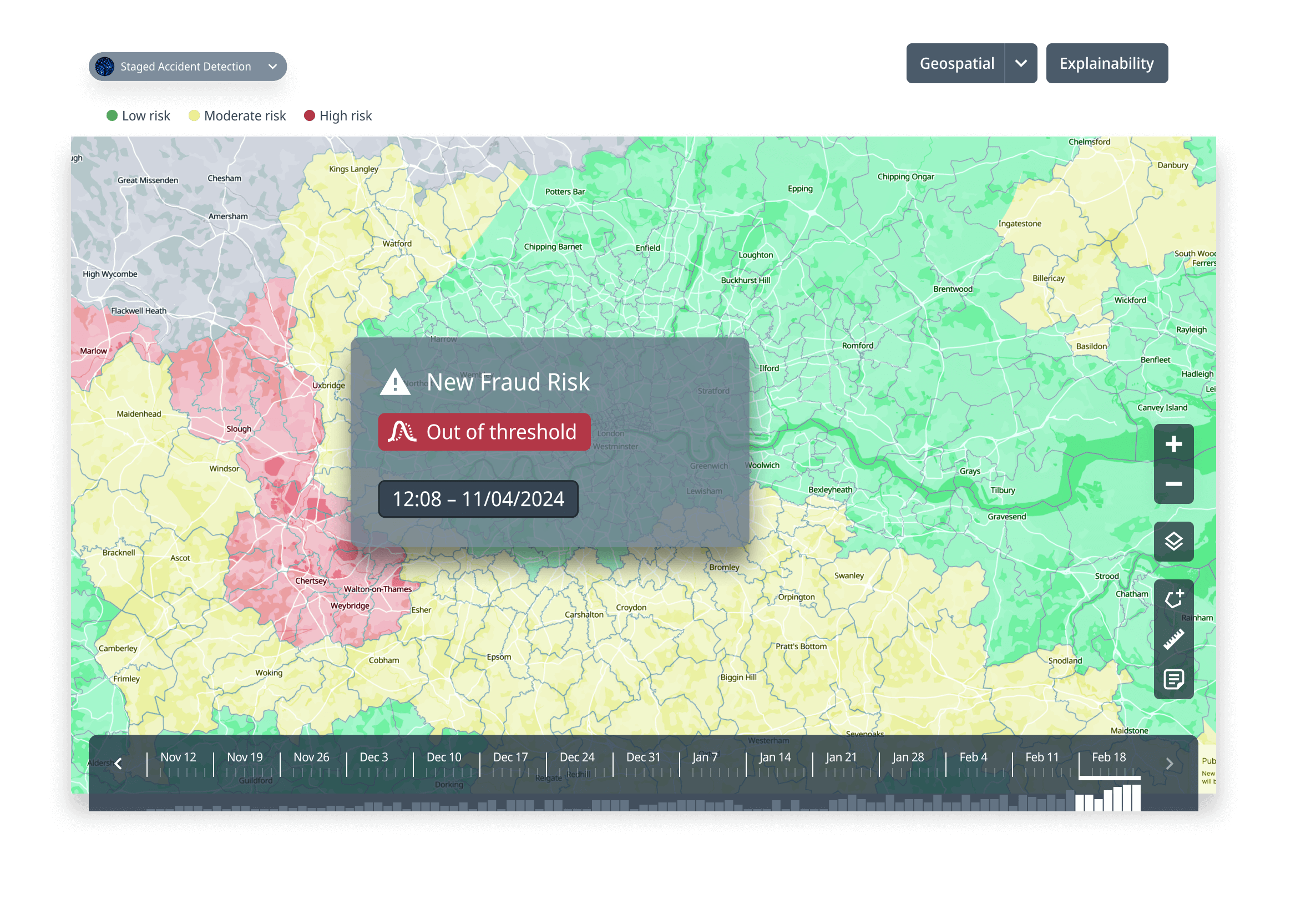Screen dimensions: 1316x899
Task: Click the distribution curve icon in Out of threshold badge
Action: pos(402,432)
